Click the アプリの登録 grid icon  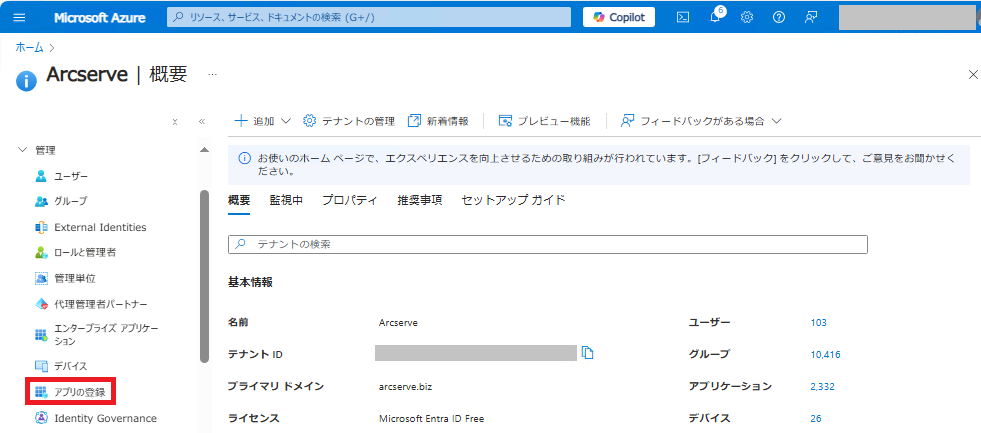pyautogui.click(x=41, y=392)
